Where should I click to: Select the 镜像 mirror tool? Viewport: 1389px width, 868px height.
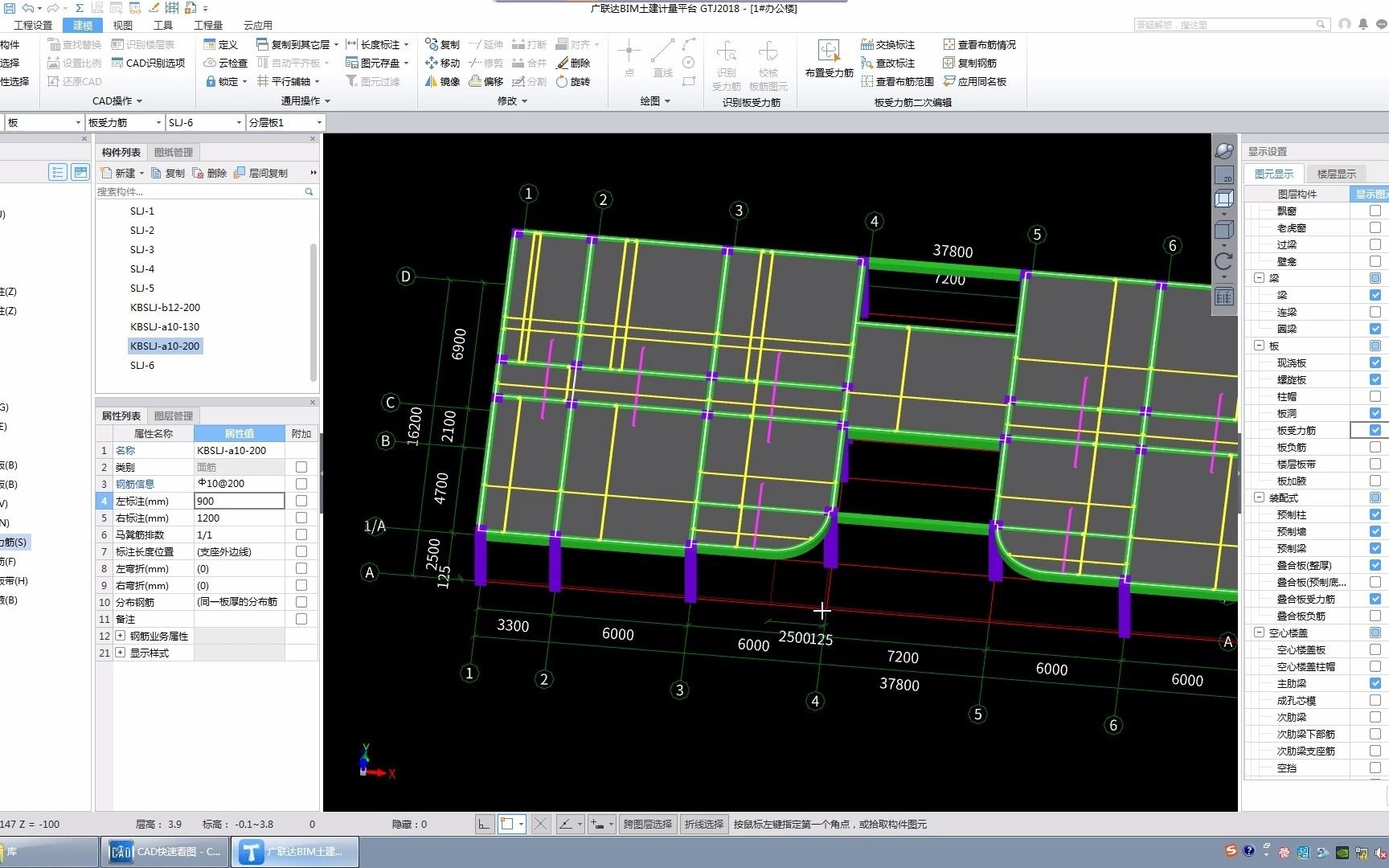pyautogui.click(x=443, y=81)
